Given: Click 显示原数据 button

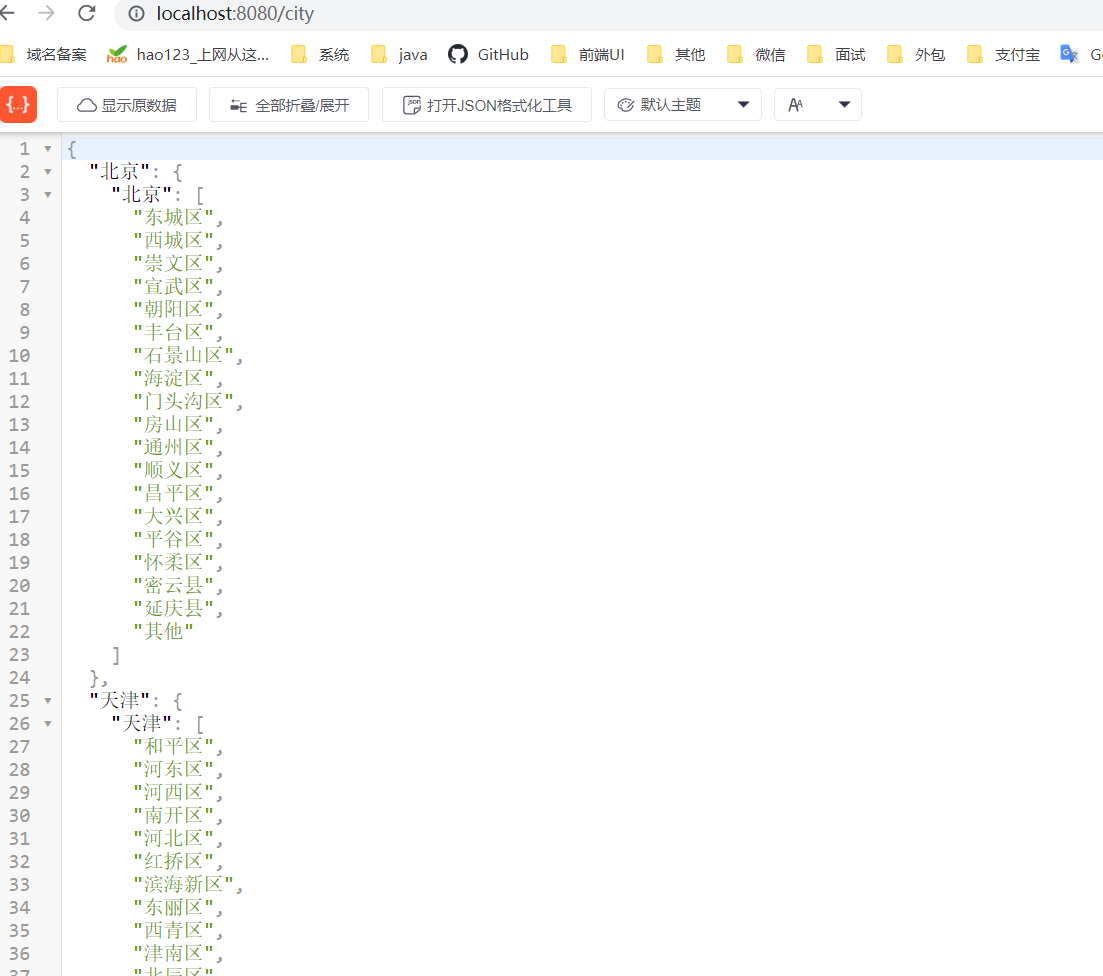Looking at the screenshot, I should click(x=127, y=105).
